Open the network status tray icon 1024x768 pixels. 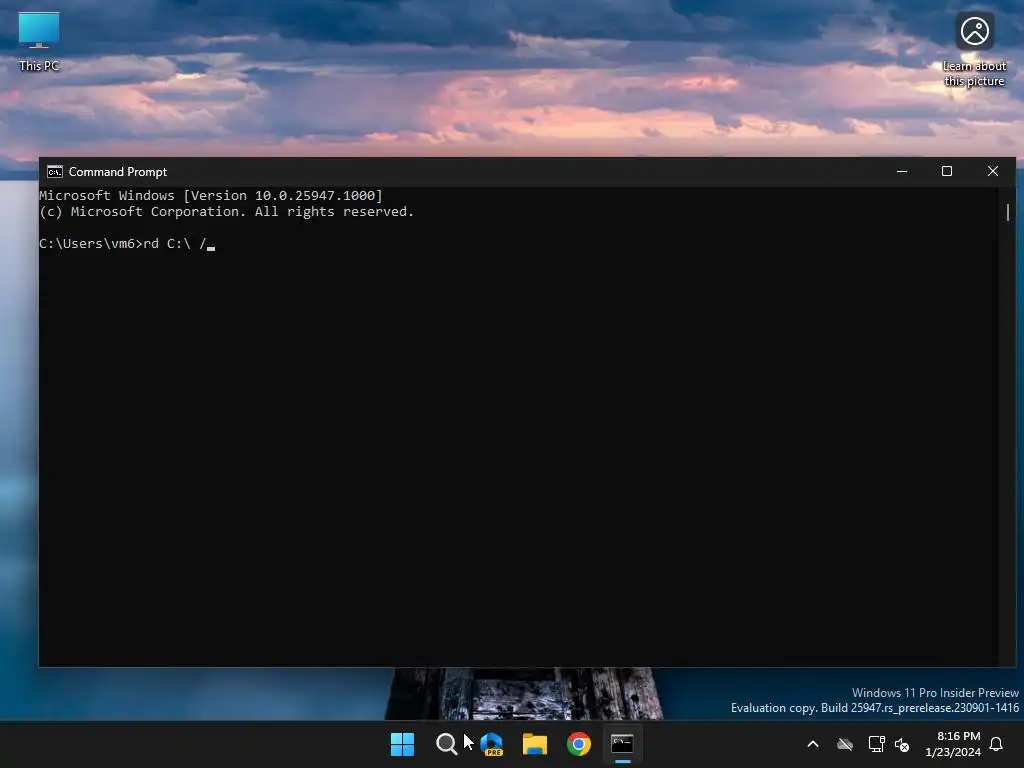pyautogui.click(x=876, y=744)
